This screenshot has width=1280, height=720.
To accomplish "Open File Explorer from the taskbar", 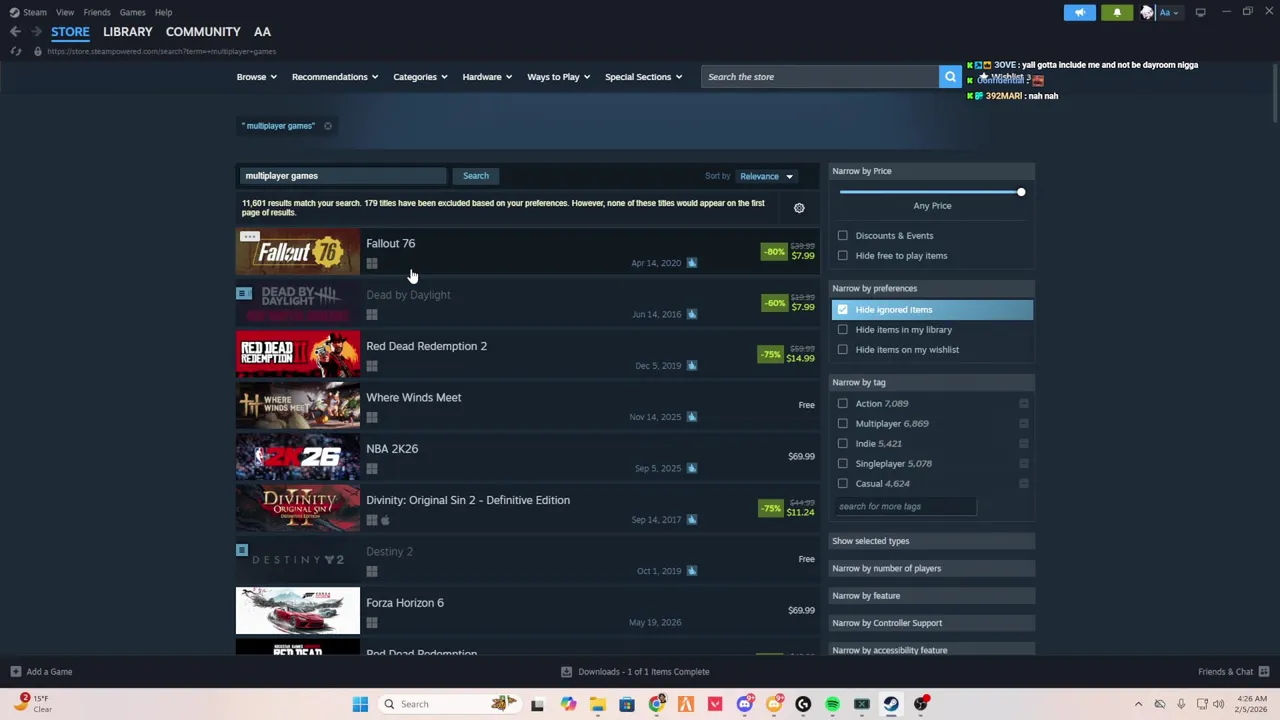I will [x=597, y=704].
